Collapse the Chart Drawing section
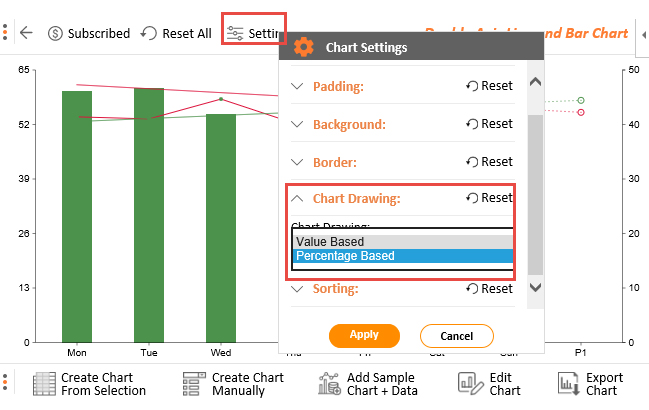 coord(297,199)
